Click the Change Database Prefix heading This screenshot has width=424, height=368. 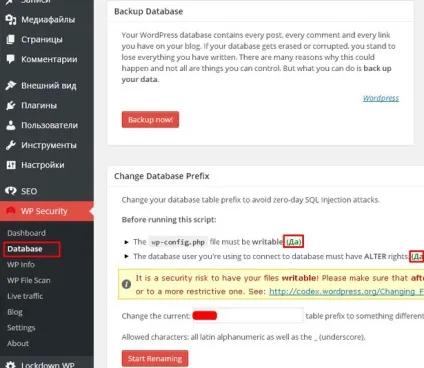(162, 176)
